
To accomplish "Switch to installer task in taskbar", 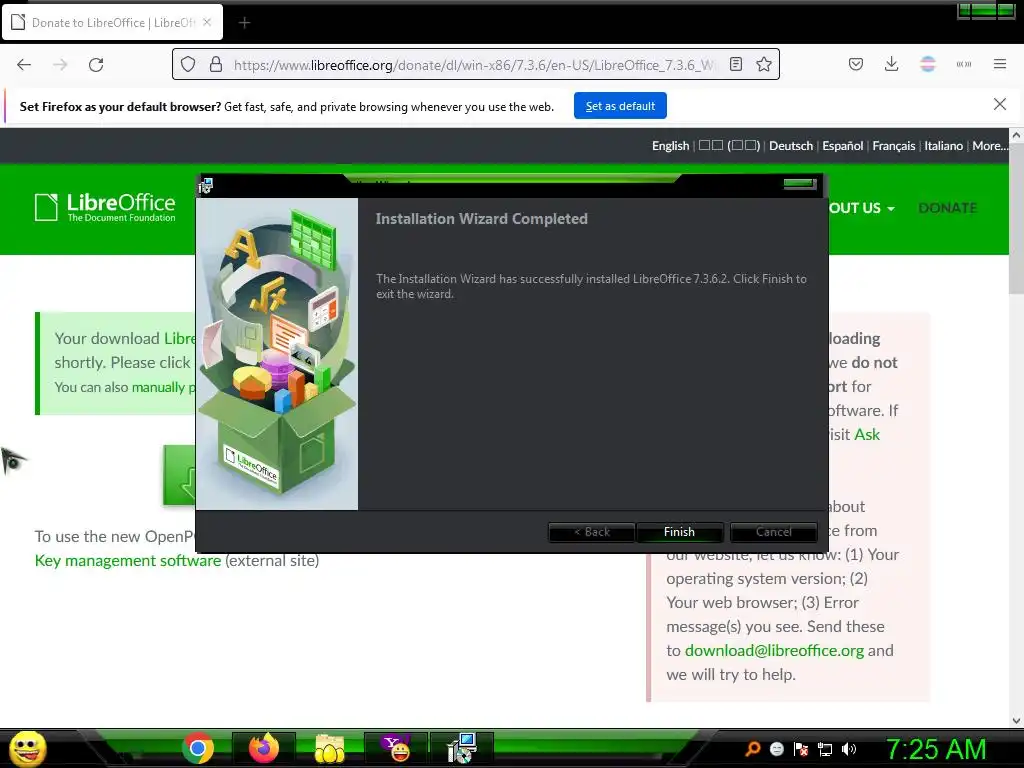I will point(462,748).
